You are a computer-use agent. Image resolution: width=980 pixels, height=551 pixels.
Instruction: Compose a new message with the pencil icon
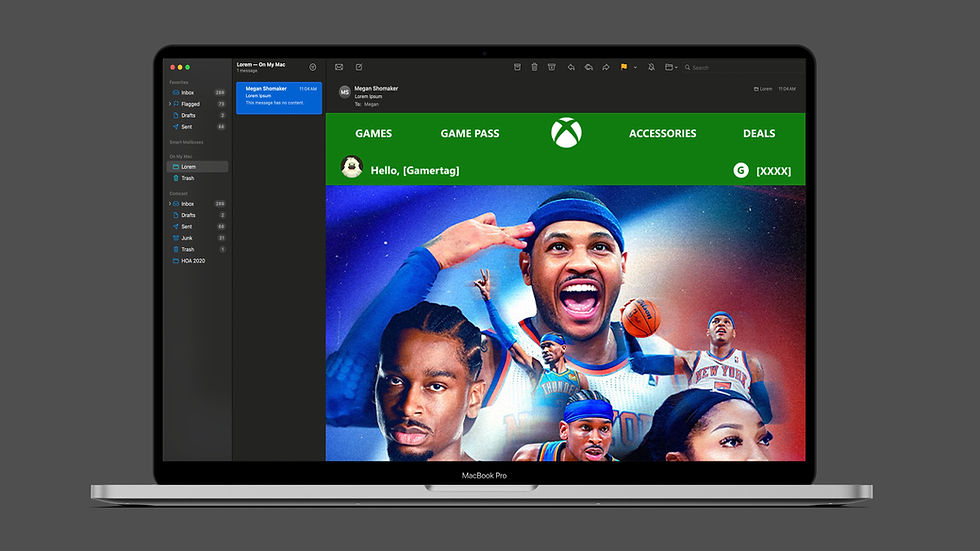coord(359,67)
